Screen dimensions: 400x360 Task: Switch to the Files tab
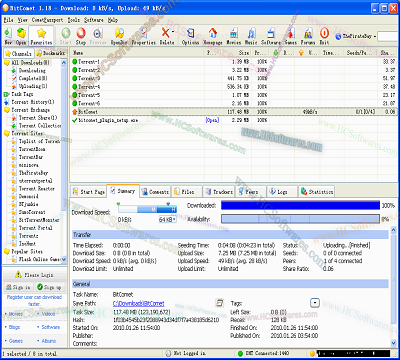[x=187, y=192]
